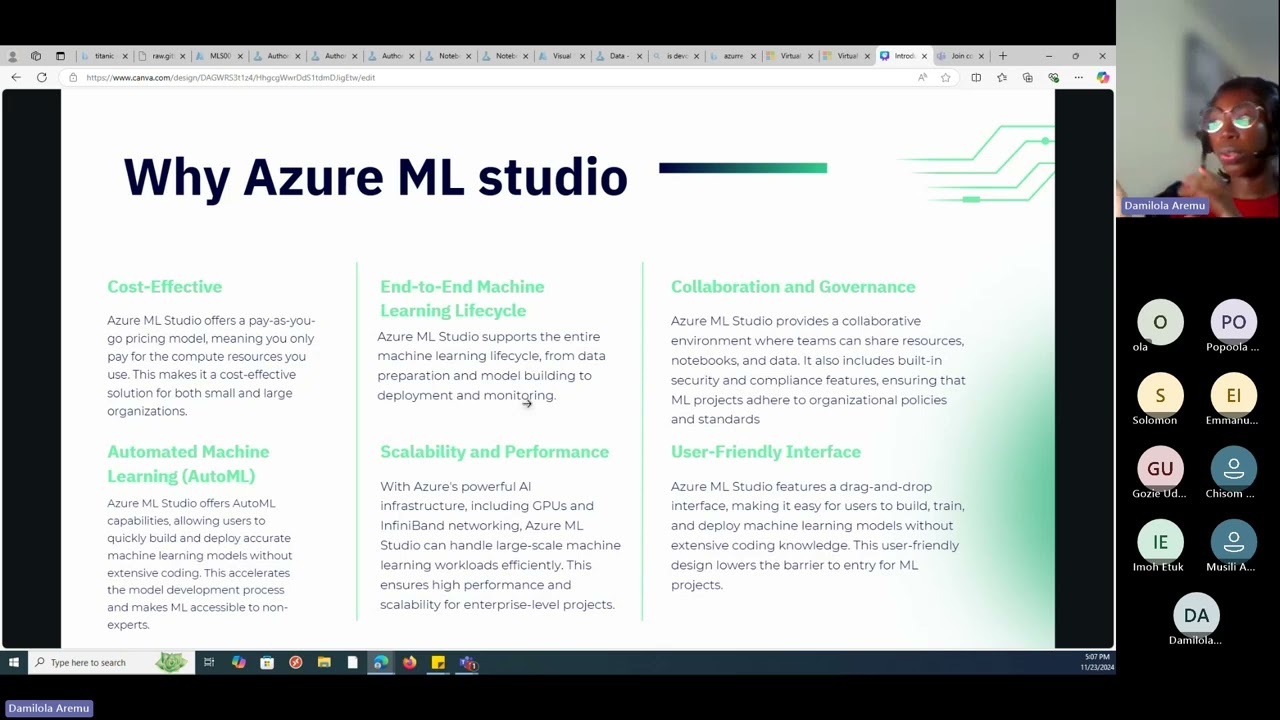Select participant avatar EI Emmanu

[x=1233, y=395]
